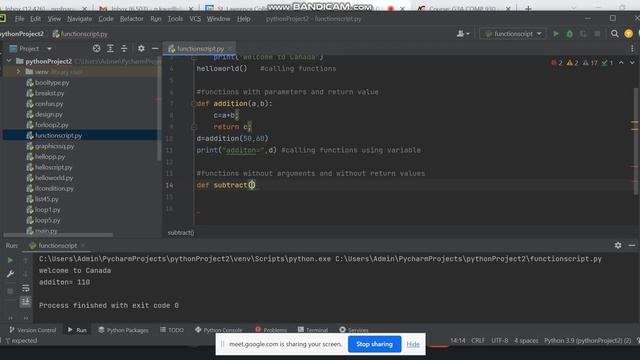This screenshot has width=640, height=360.
Task: Click subtract() editor breadcrumb
Action: [181, 233]
